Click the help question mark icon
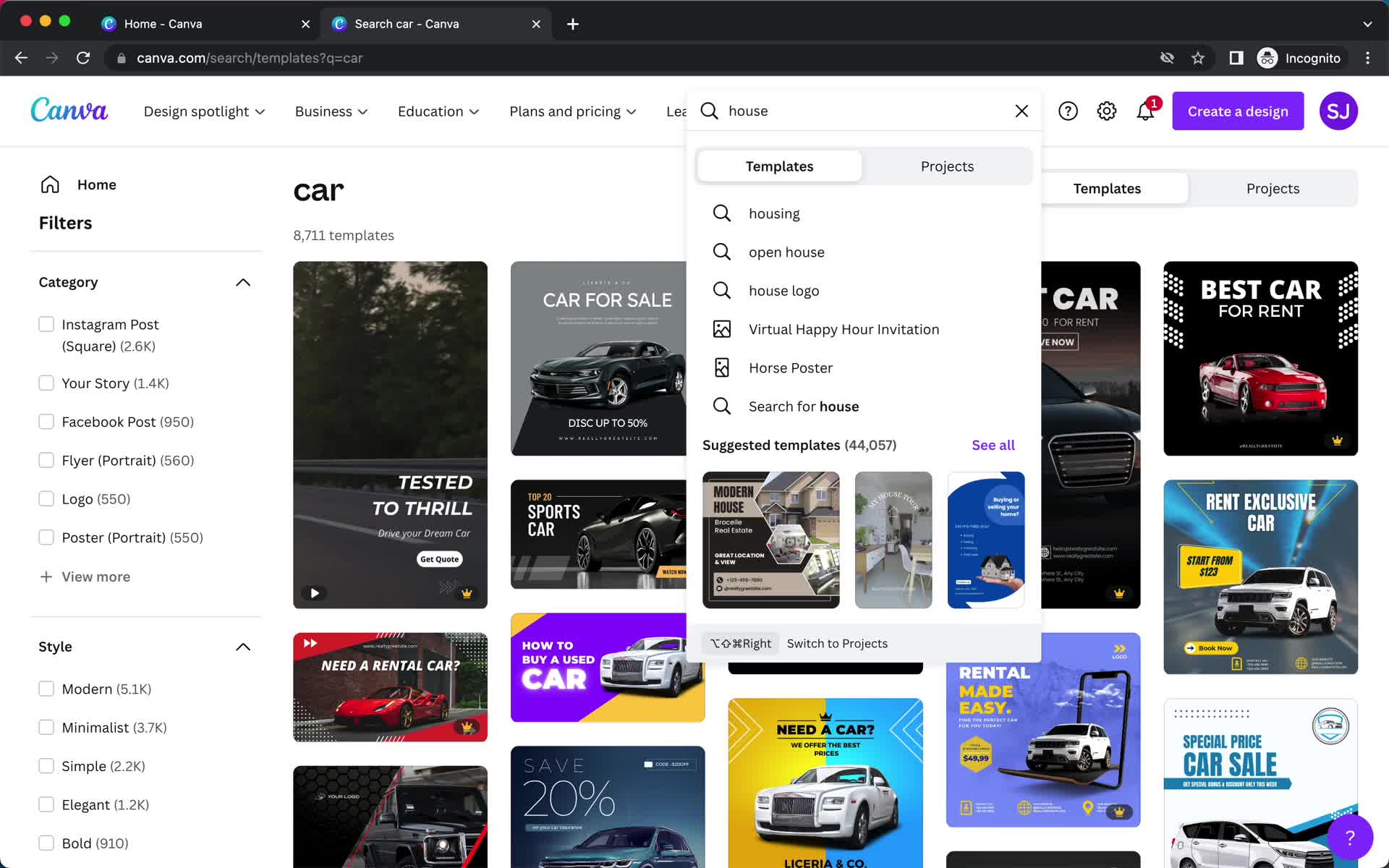The height and width of the screenshot is (868, 1389). point(1068,111)
